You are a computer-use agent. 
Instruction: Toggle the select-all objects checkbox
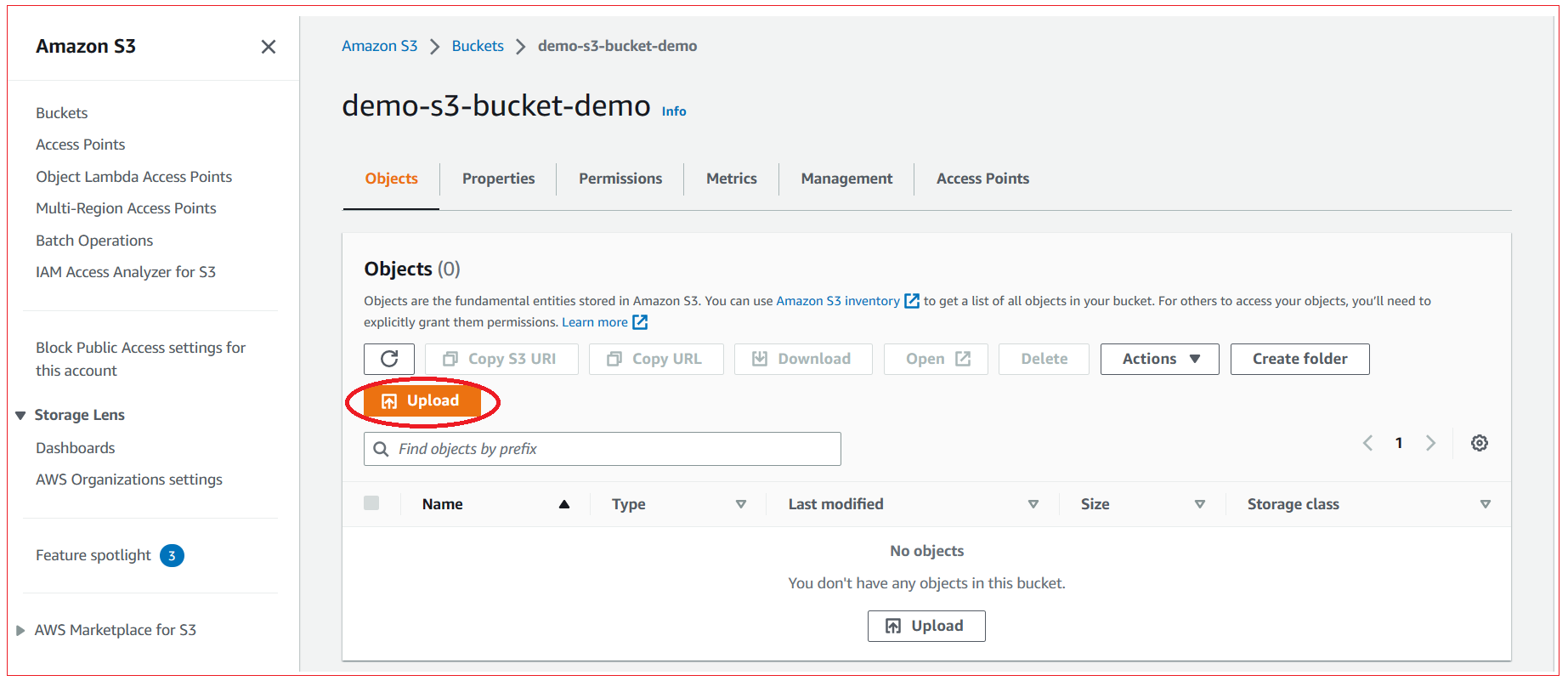coord(371,502)
